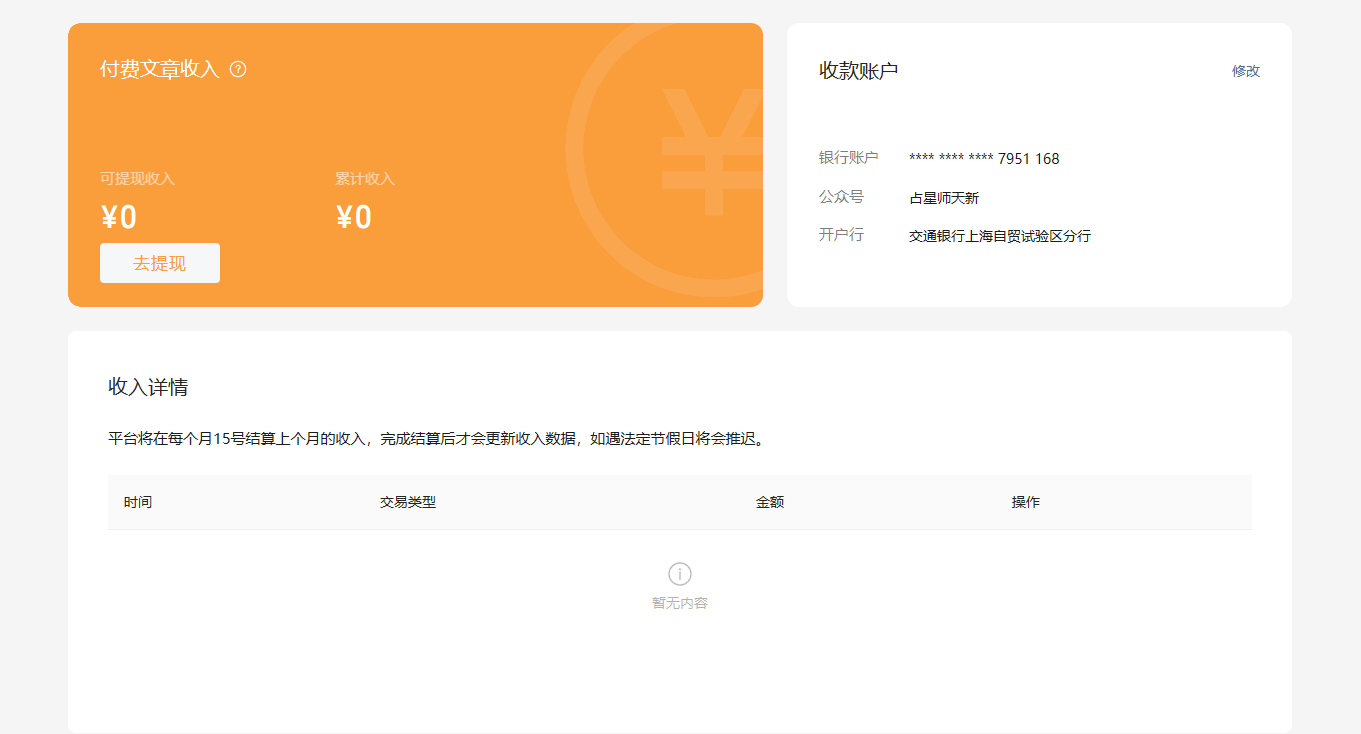Click the 暂无内容 empty-state text
The height and width of the screenshot is (734, 1361).
coord(680,603)
